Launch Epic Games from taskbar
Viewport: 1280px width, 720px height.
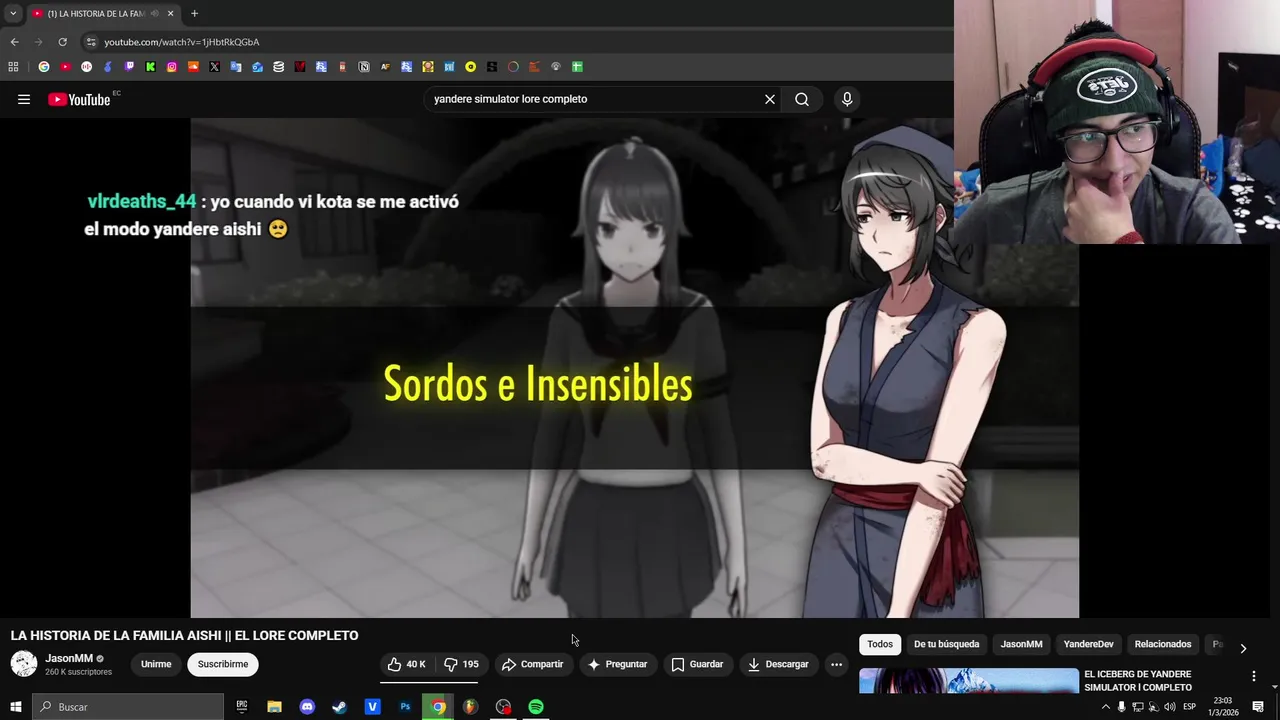point(242,707)
